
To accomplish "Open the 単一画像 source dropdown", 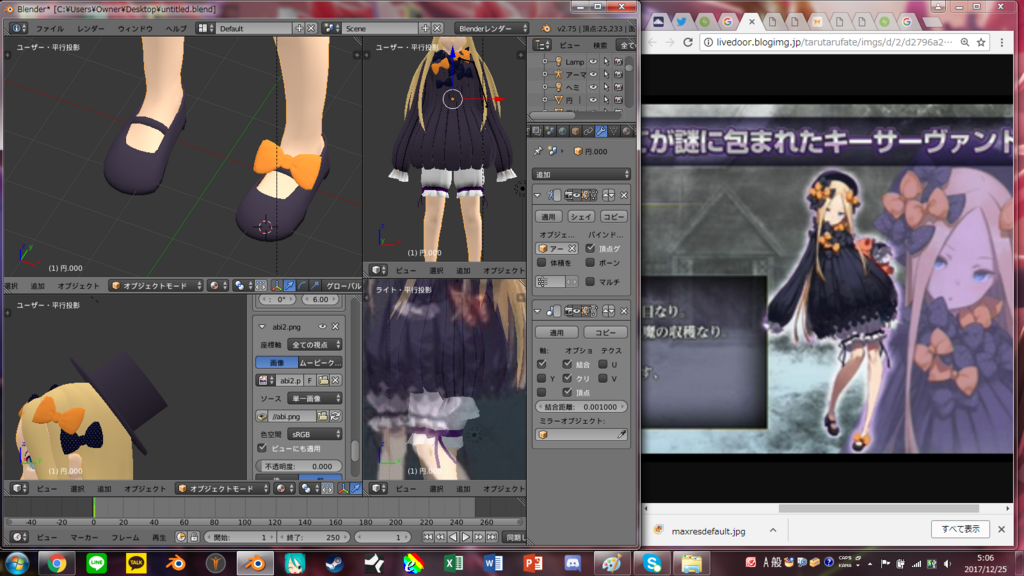I will click(315, 398).
